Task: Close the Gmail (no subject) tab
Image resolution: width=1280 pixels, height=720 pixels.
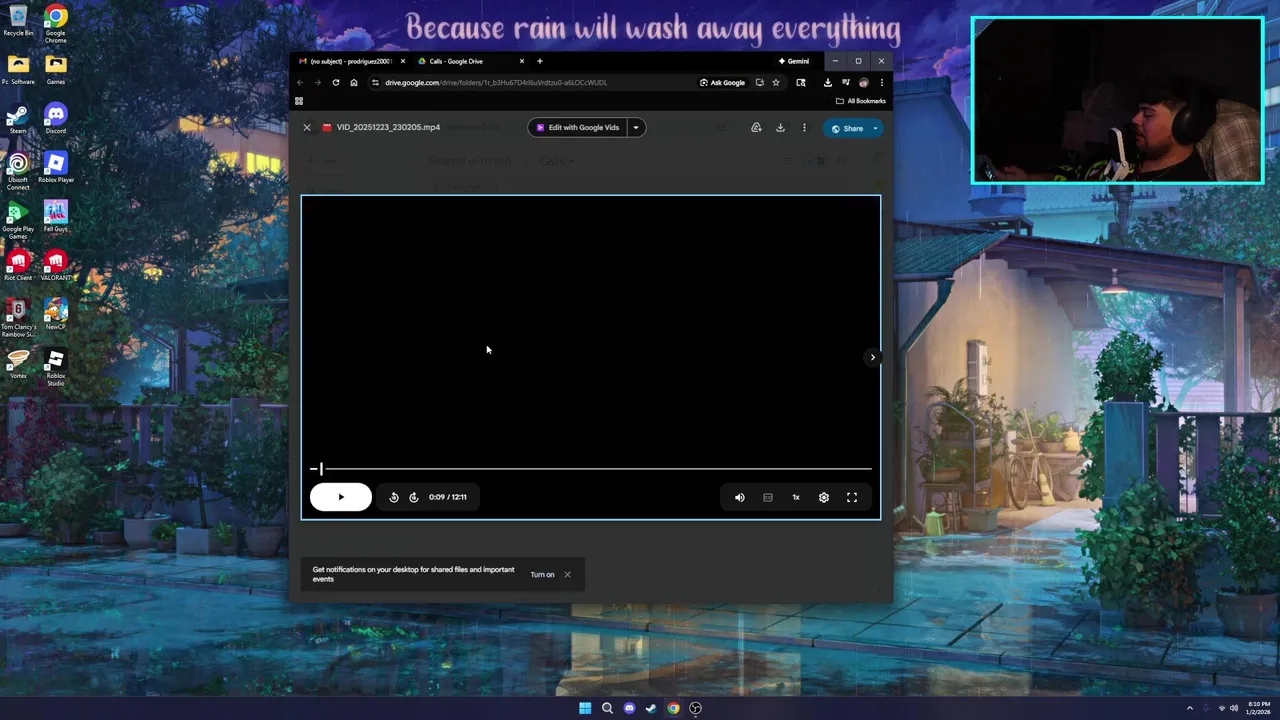Action: 403,61
